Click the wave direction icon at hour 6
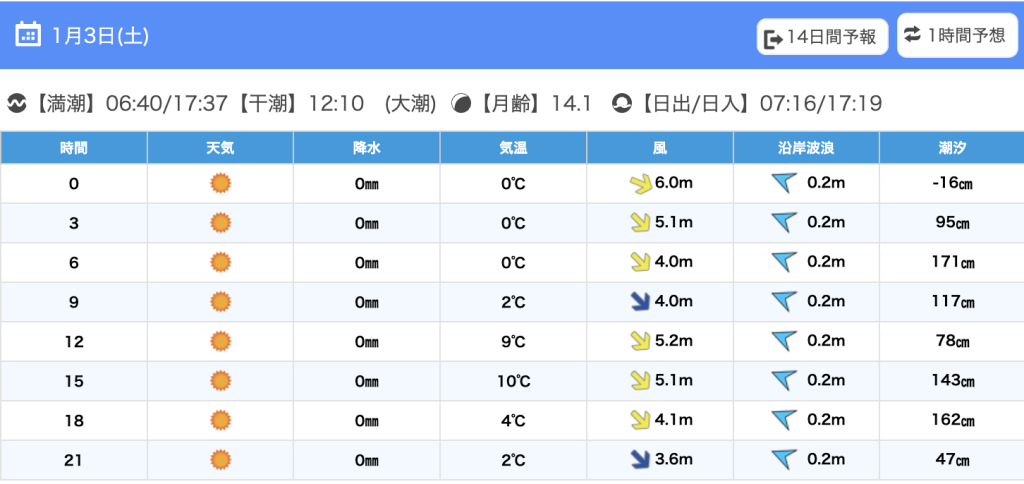The width and height of the screenshot is (1024, 484). click(x=784, y=262)
